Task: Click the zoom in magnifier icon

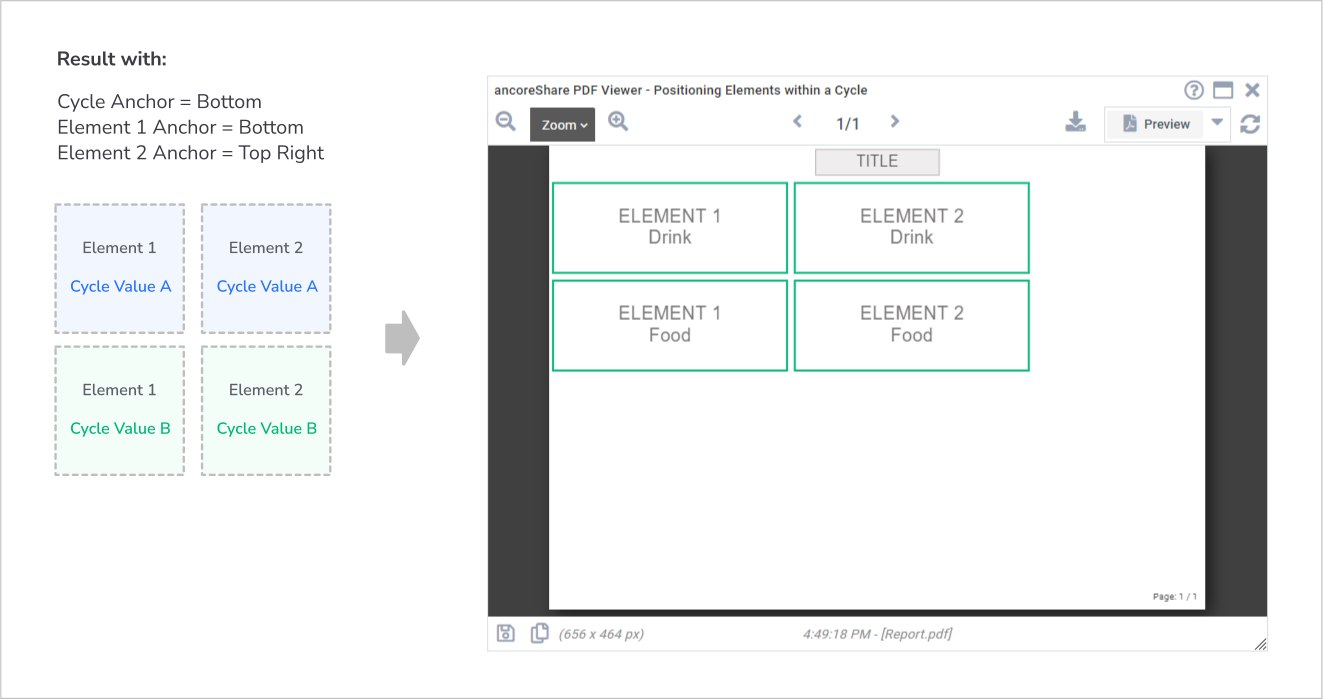Action: click(618, 122)
